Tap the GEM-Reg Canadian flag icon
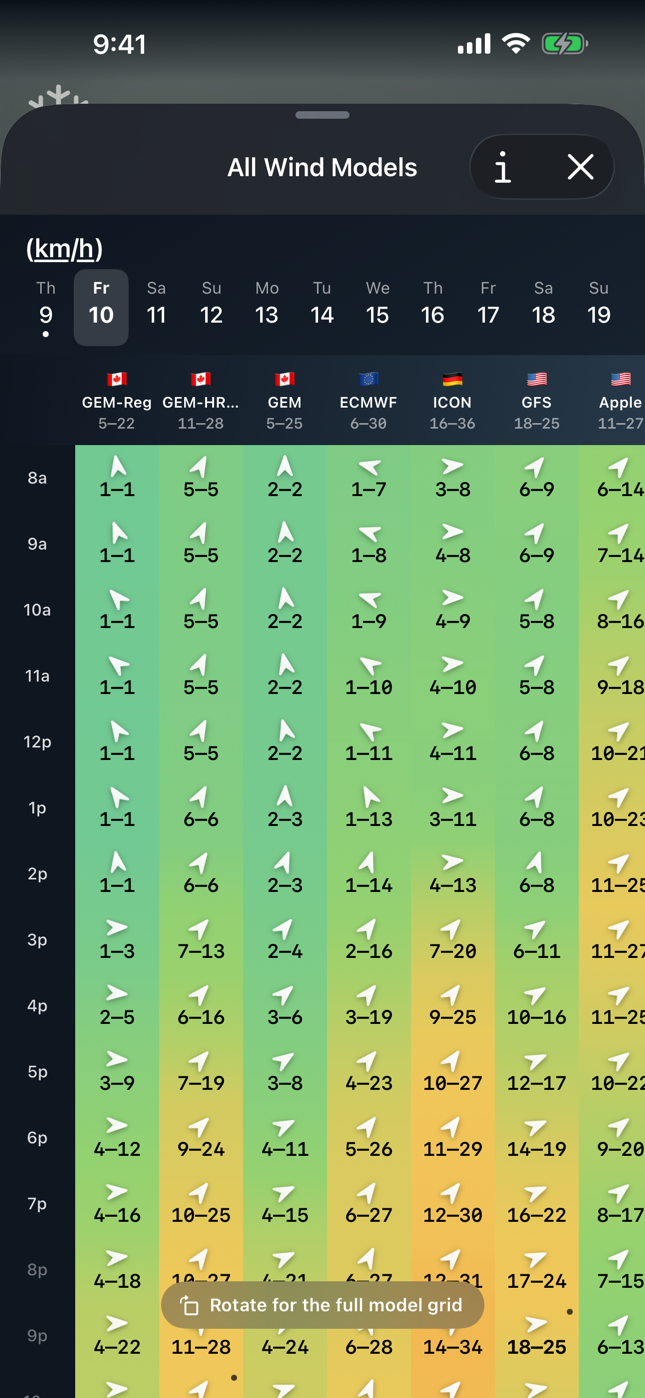 coord(117,379)
